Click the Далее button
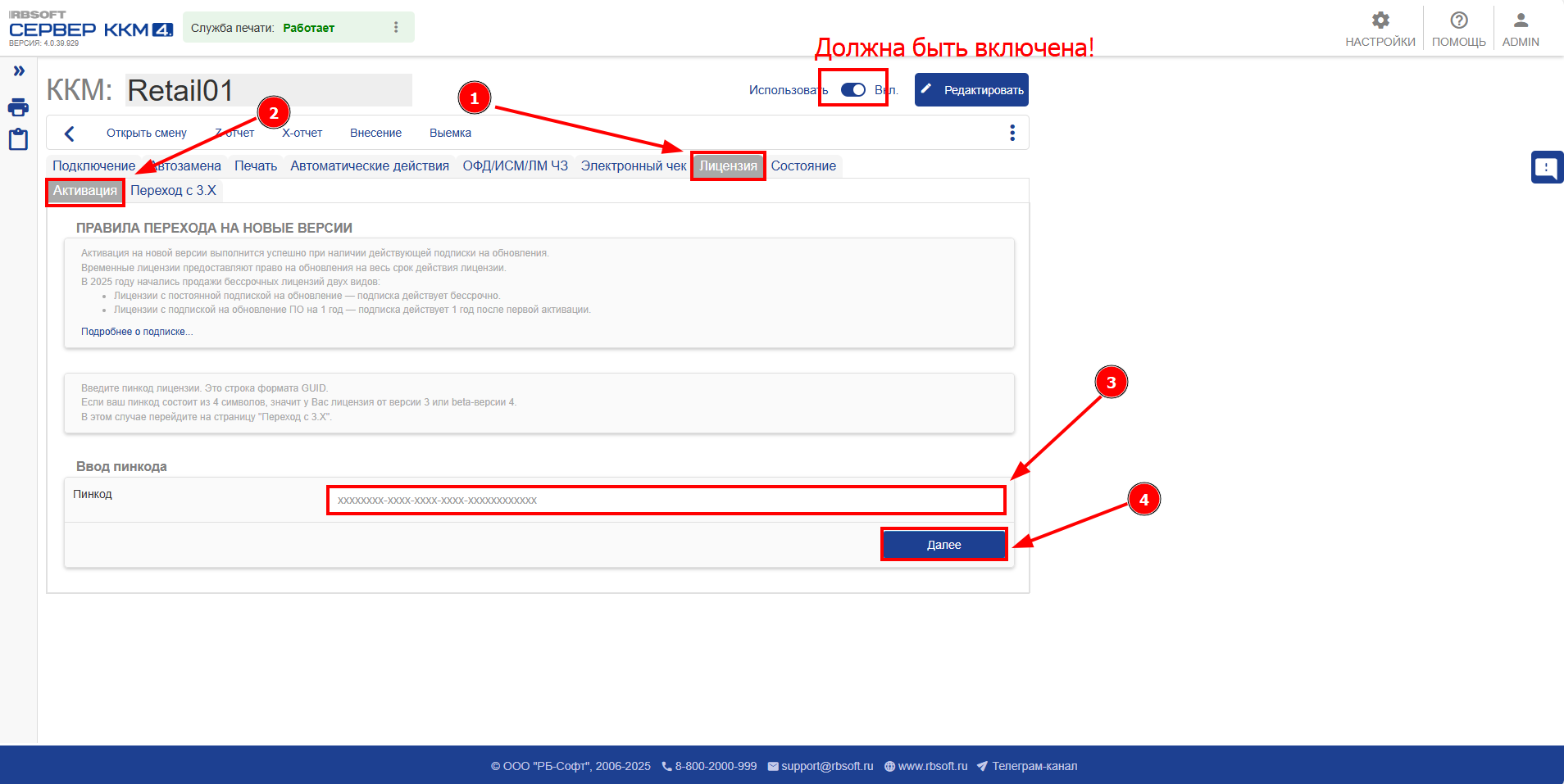Image resolution: width=1564 pixels, height=784 pixels. (943, 545)
